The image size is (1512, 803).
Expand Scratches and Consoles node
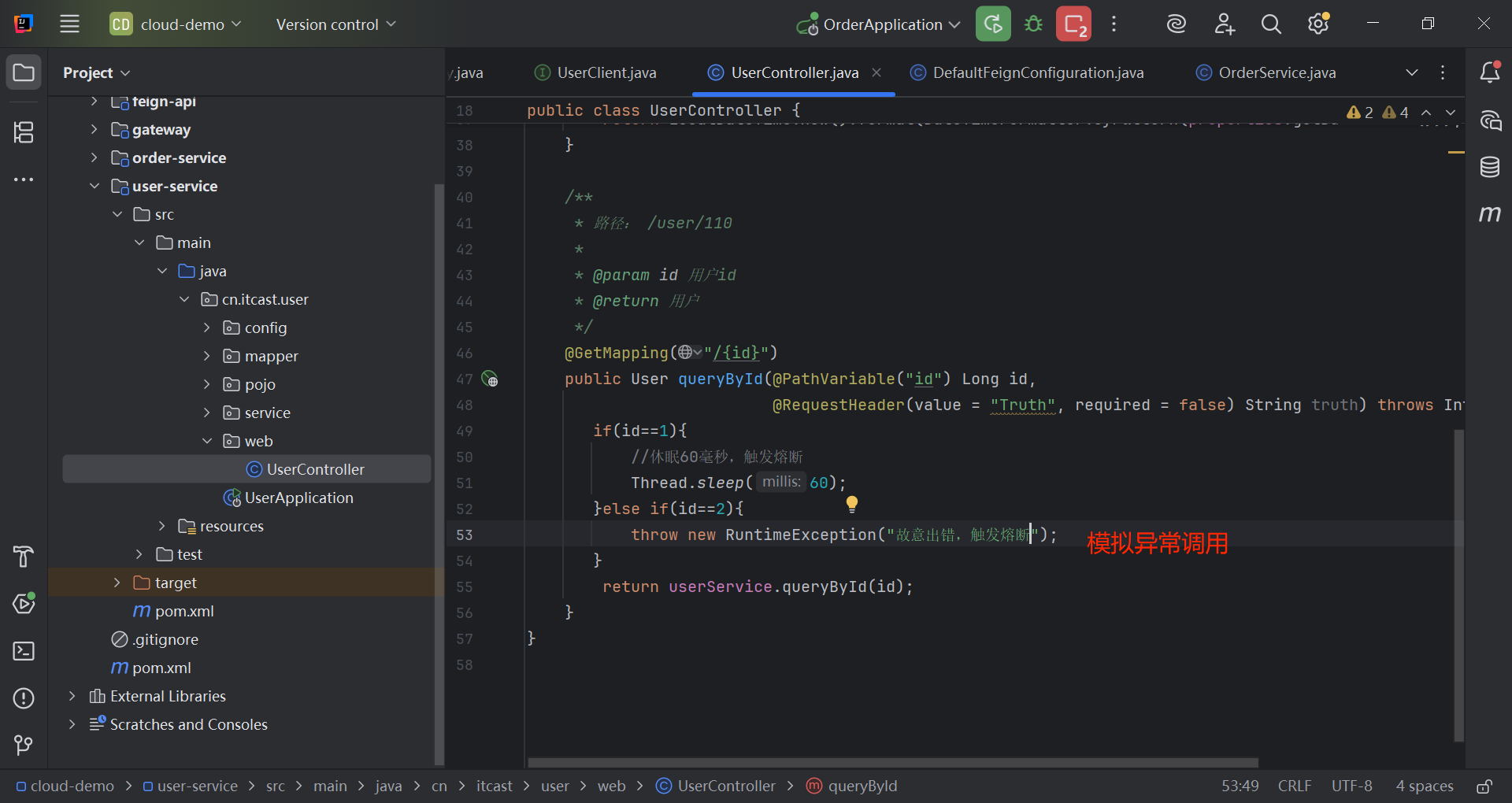(72, 724)
